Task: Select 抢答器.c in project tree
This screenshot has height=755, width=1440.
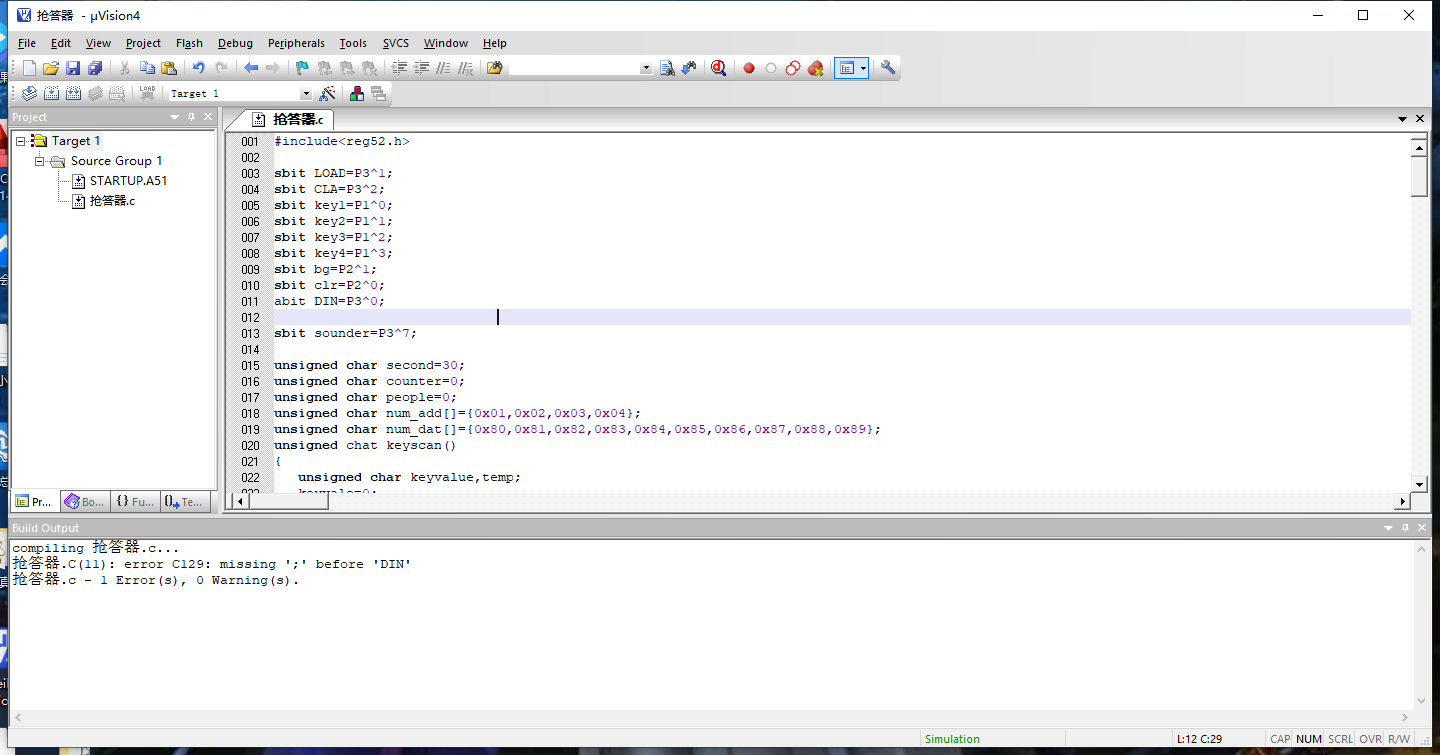Action: point(112,201)
